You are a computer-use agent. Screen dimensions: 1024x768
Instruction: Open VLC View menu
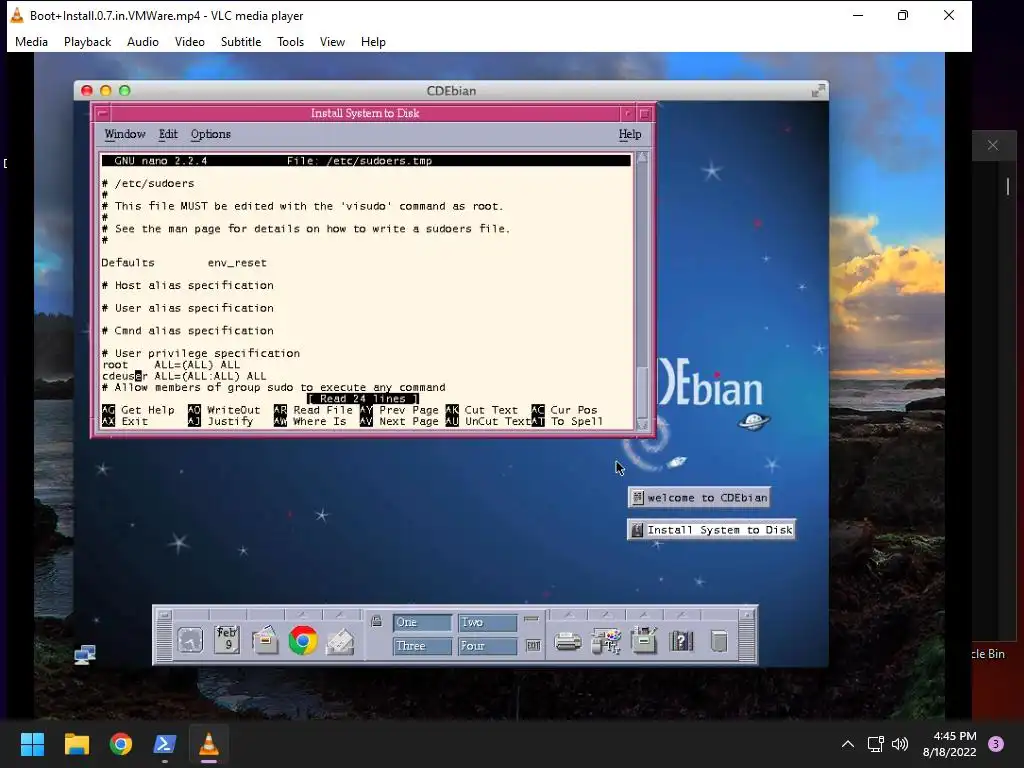pos(332,42)
